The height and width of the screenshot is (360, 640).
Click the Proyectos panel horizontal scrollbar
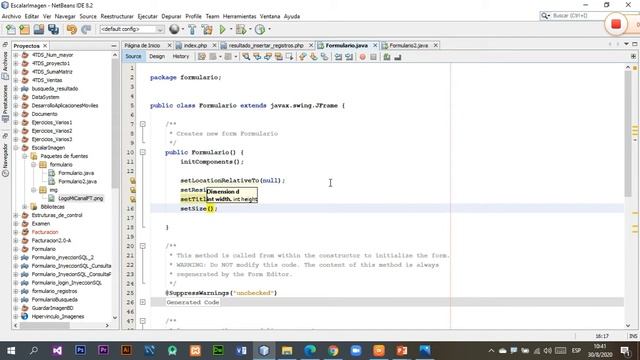[45, 325]
